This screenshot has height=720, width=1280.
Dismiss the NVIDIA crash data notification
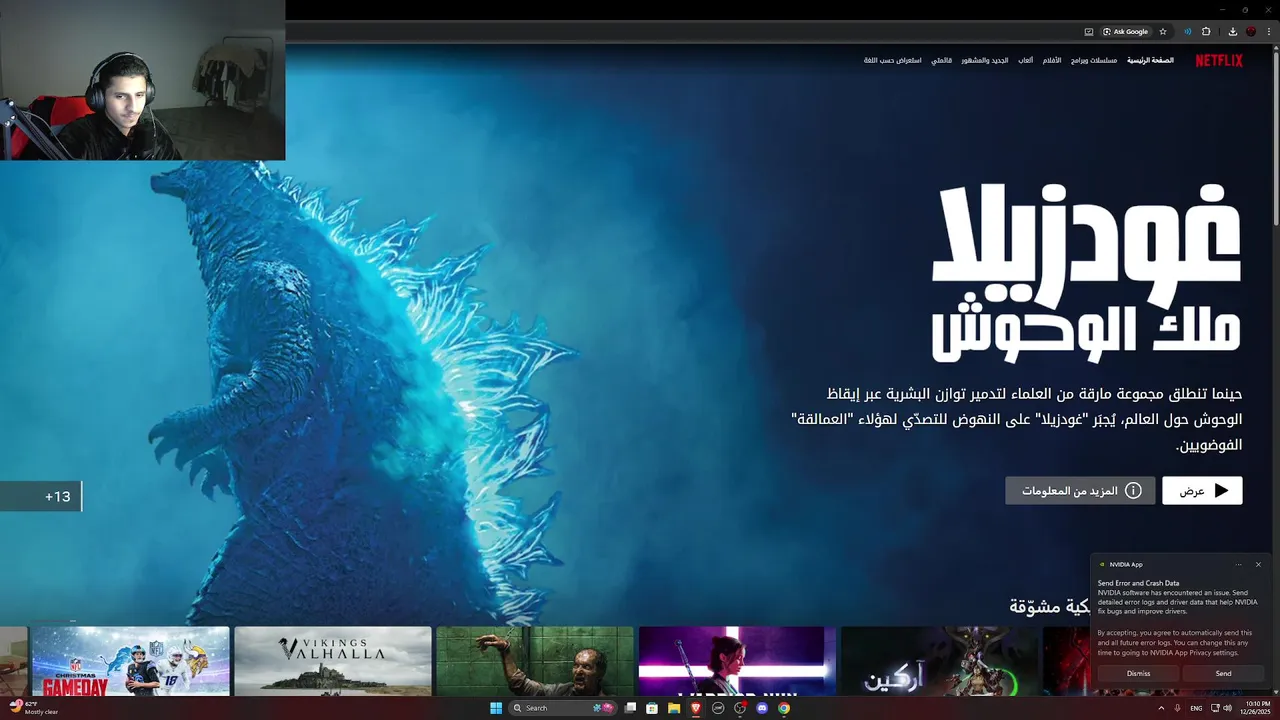[x=1138, y=673]
